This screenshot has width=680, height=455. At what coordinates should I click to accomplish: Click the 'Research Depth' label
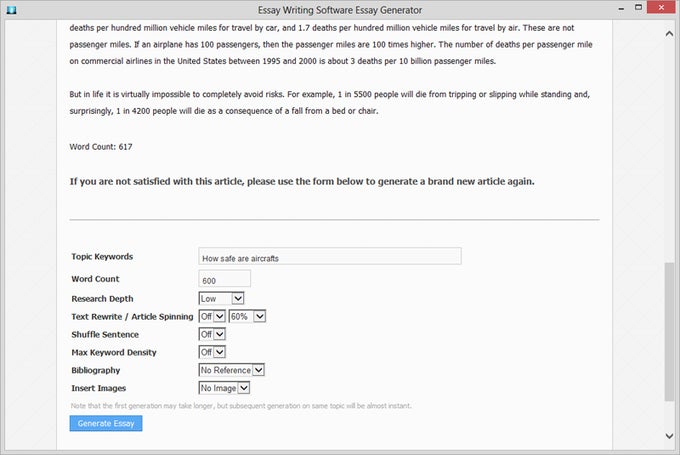(102, 299)
